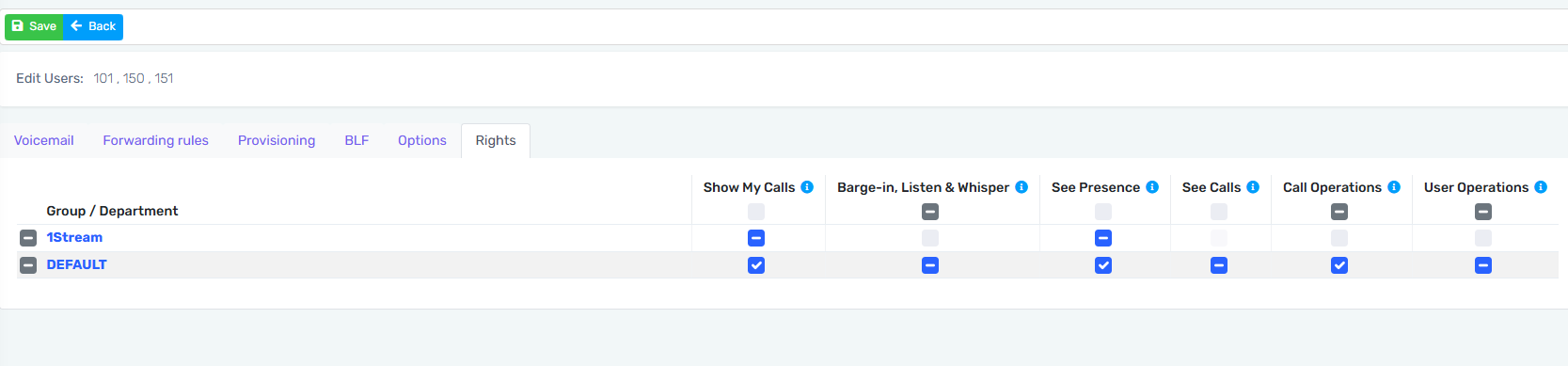Click the info icon beside Call Operations
Screen dimensions: 1568x366
click(1394, 187)
